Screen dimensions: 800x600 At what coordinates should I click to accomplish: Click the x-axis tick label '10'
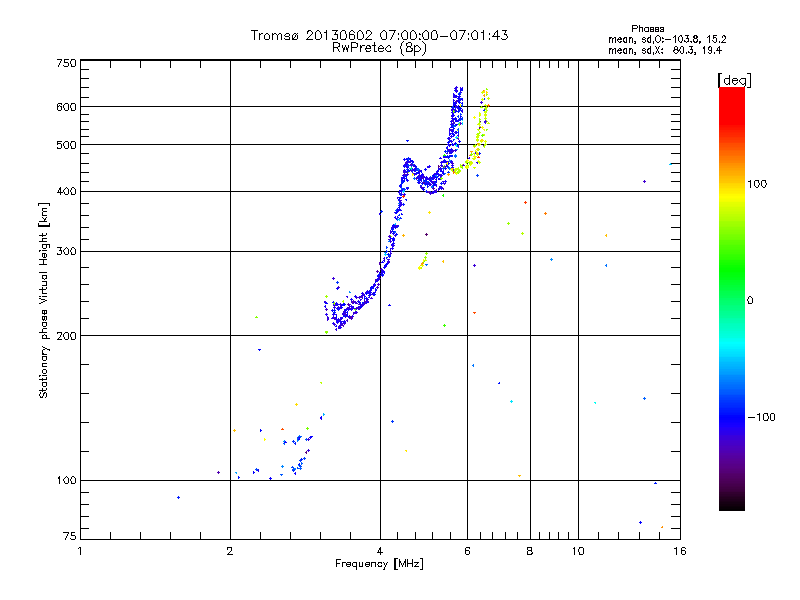(x=578, y=551)
